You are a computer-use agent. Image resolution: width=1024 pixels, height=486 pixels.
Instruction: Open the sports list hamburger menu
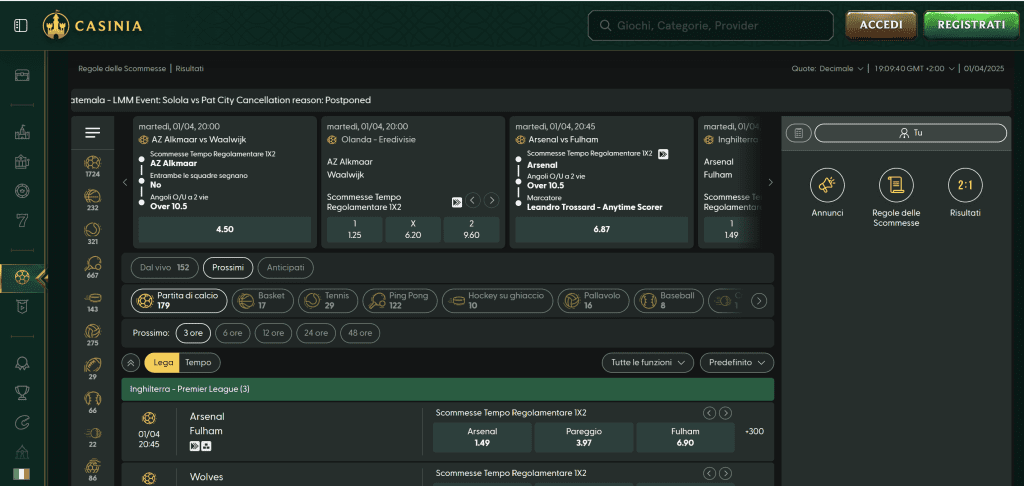tap(93, 133)
